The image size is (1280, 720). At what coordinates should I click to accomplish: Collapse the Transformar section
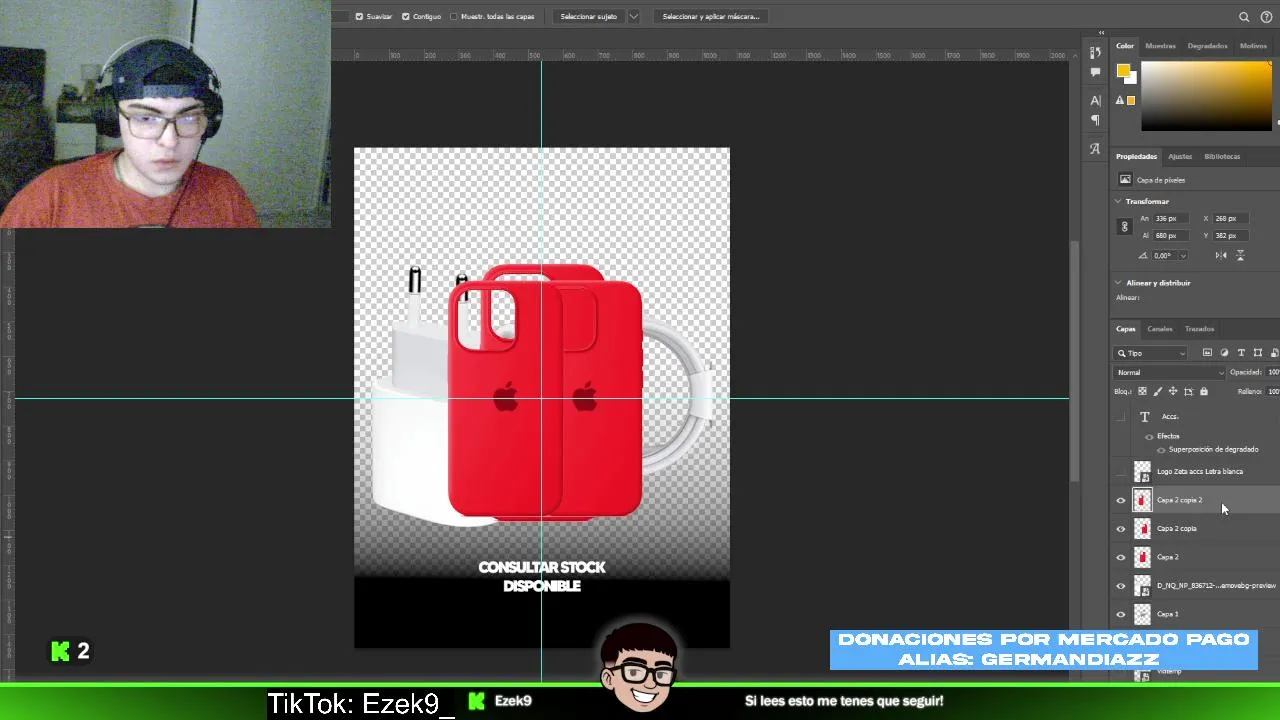(x=1118, y=201)
